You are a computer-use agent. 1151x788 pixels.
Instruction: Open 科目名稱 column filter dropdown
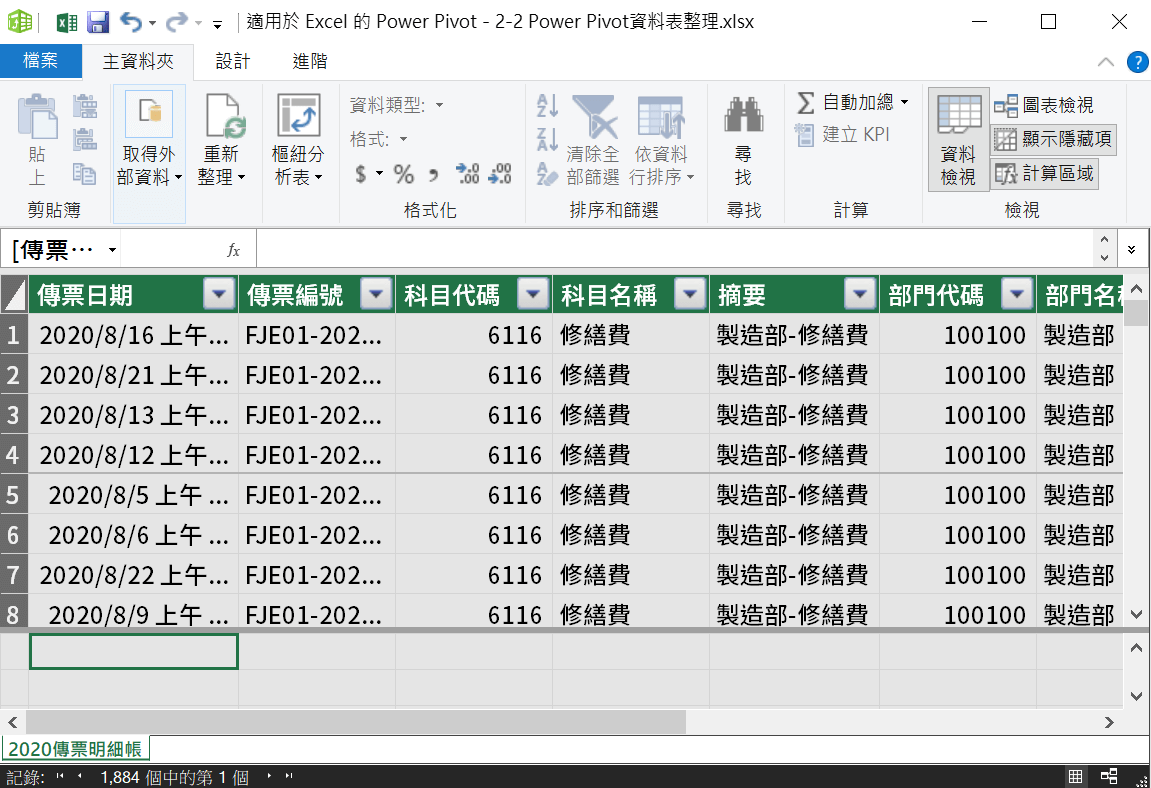[690, 295]
